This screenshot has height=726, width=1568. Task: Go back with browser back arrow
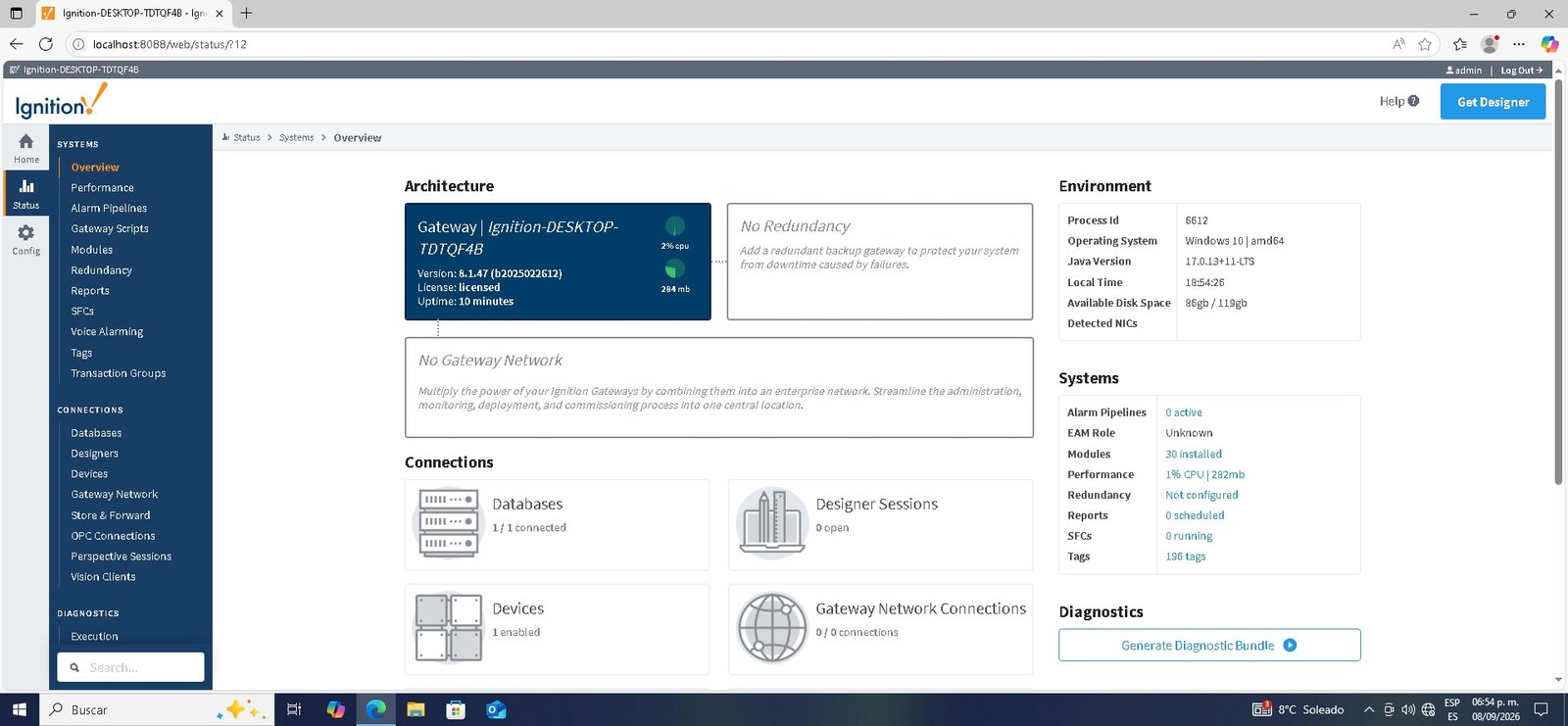[16, 44]
